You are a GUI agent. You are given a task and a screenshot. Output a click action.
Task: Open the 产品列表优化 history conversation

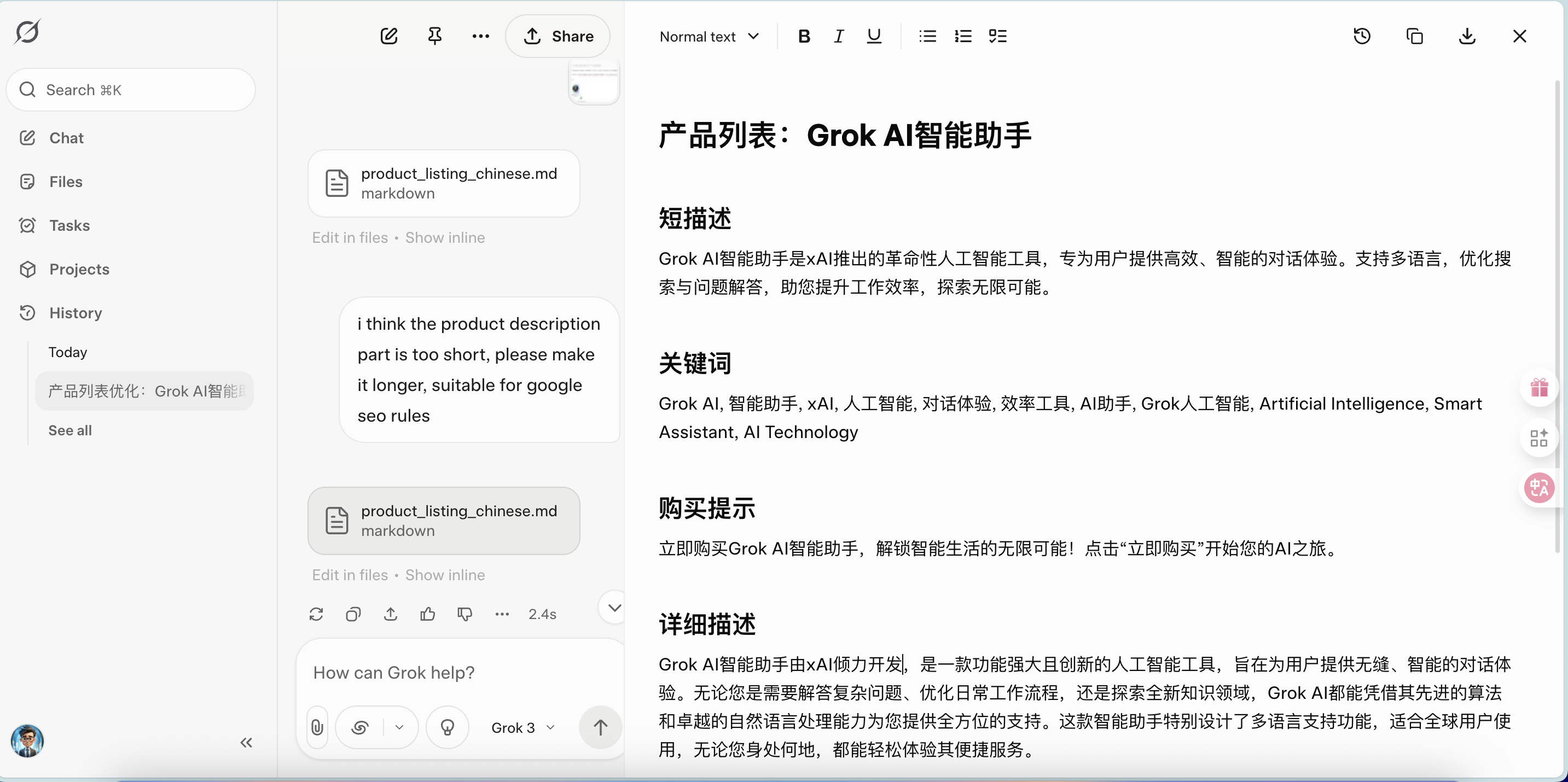point(144,392)
